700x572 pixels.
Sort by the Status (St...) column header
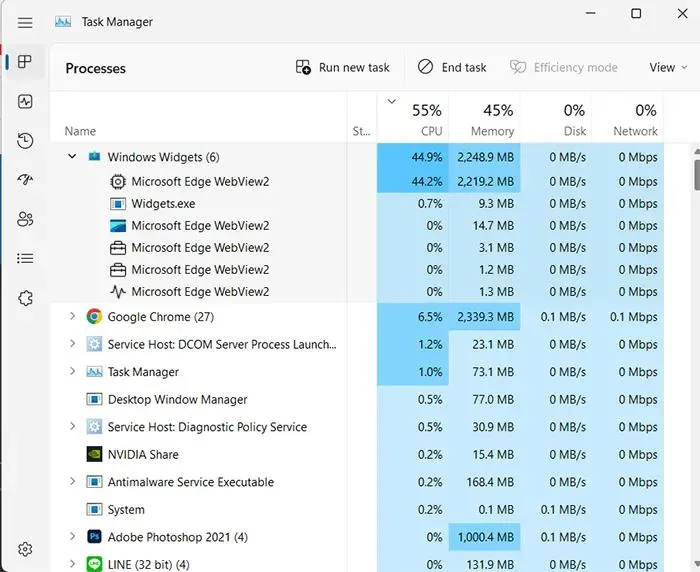362,118
